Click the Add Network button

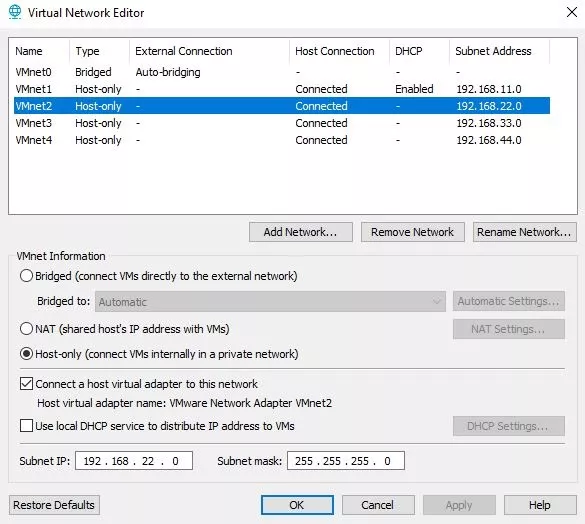tap(301, 232)
